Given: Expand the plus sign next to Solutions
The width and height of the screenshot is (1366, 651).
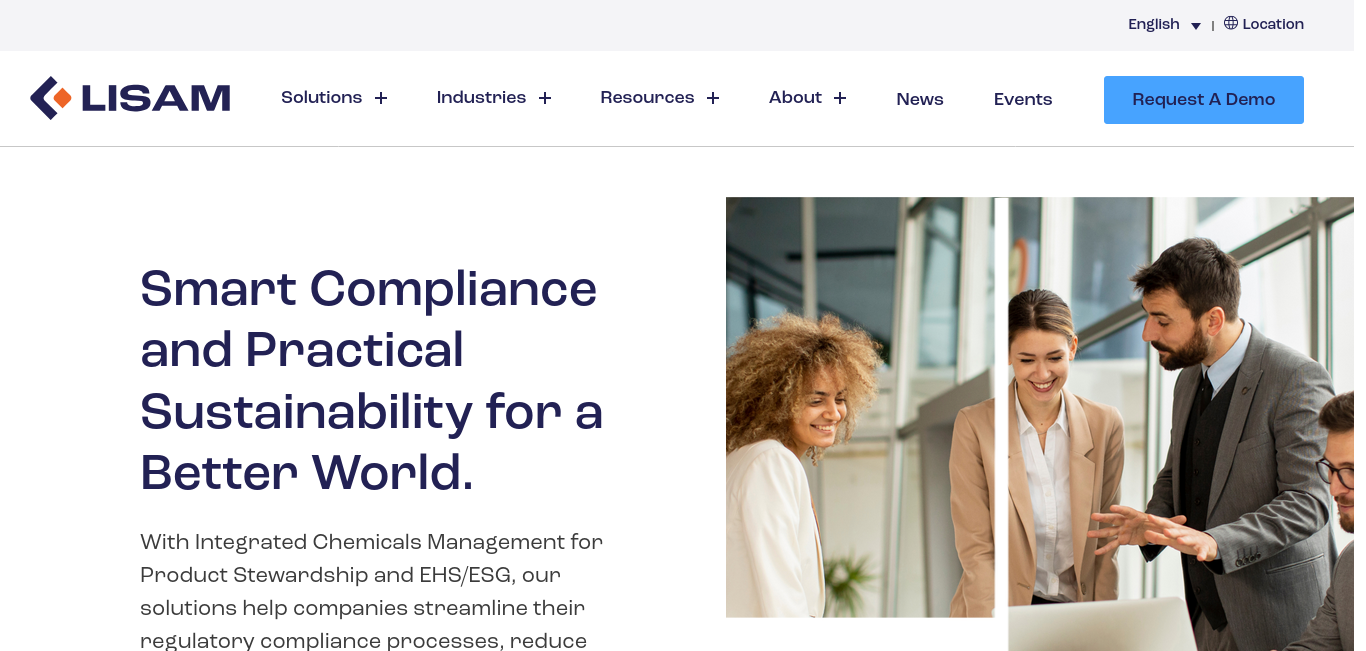Looking at the screenshot, I should pyautogui.click(x=381, y=98).
